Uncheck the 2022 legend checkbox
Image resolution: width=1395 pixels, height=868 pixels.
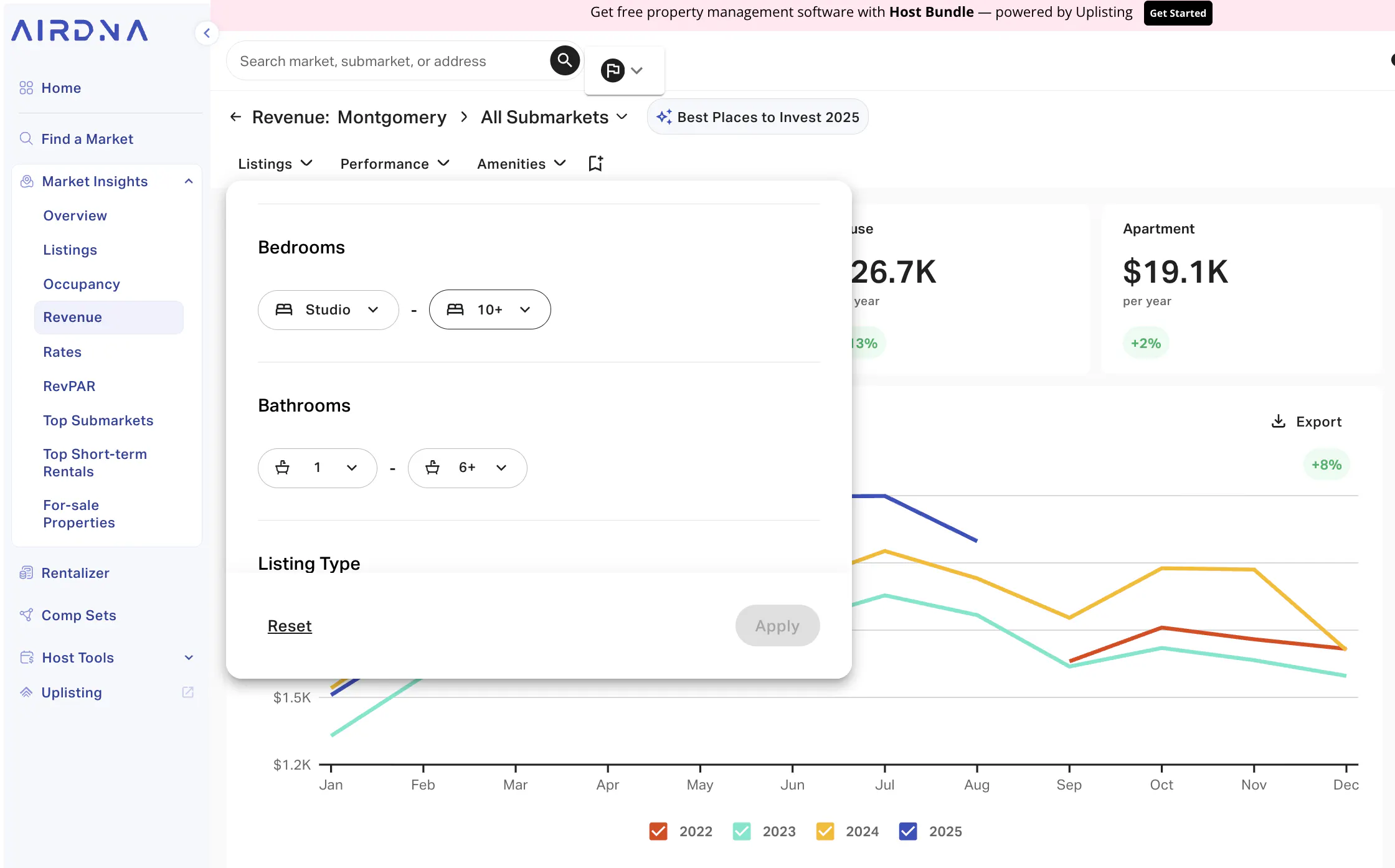tap(658, 831)
